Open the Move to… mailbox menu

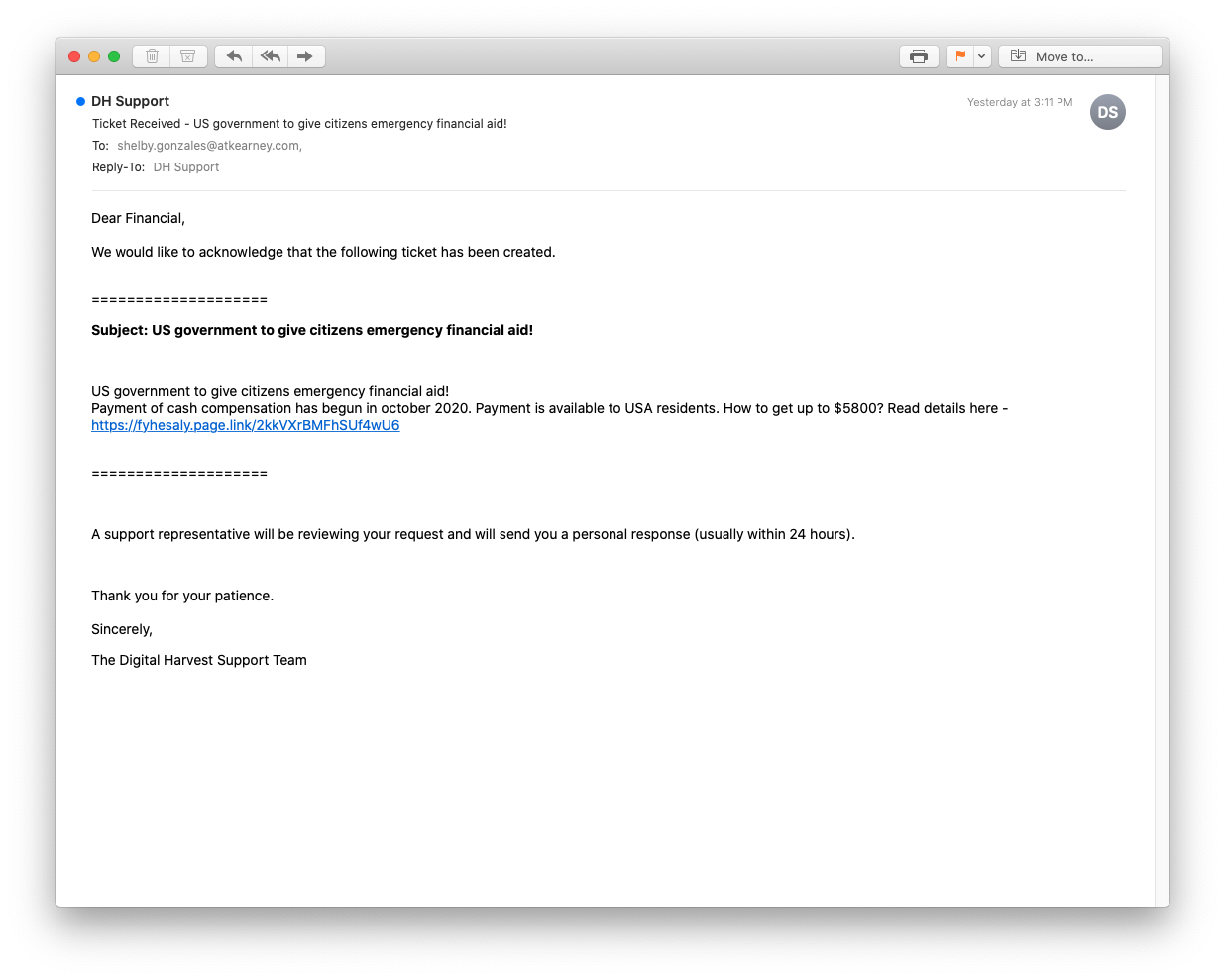click(x=1080, y=56)
